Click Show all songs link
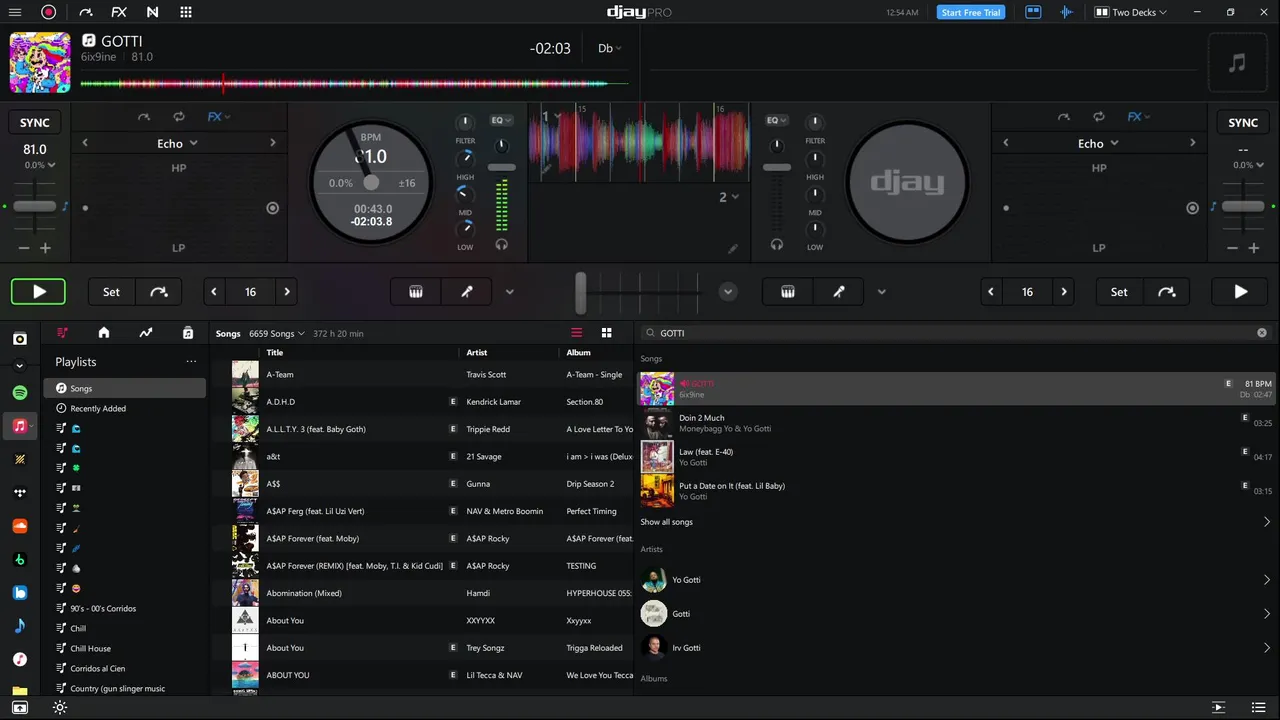The height and width of the screenshot is (720, 1280). click(667, 522)
